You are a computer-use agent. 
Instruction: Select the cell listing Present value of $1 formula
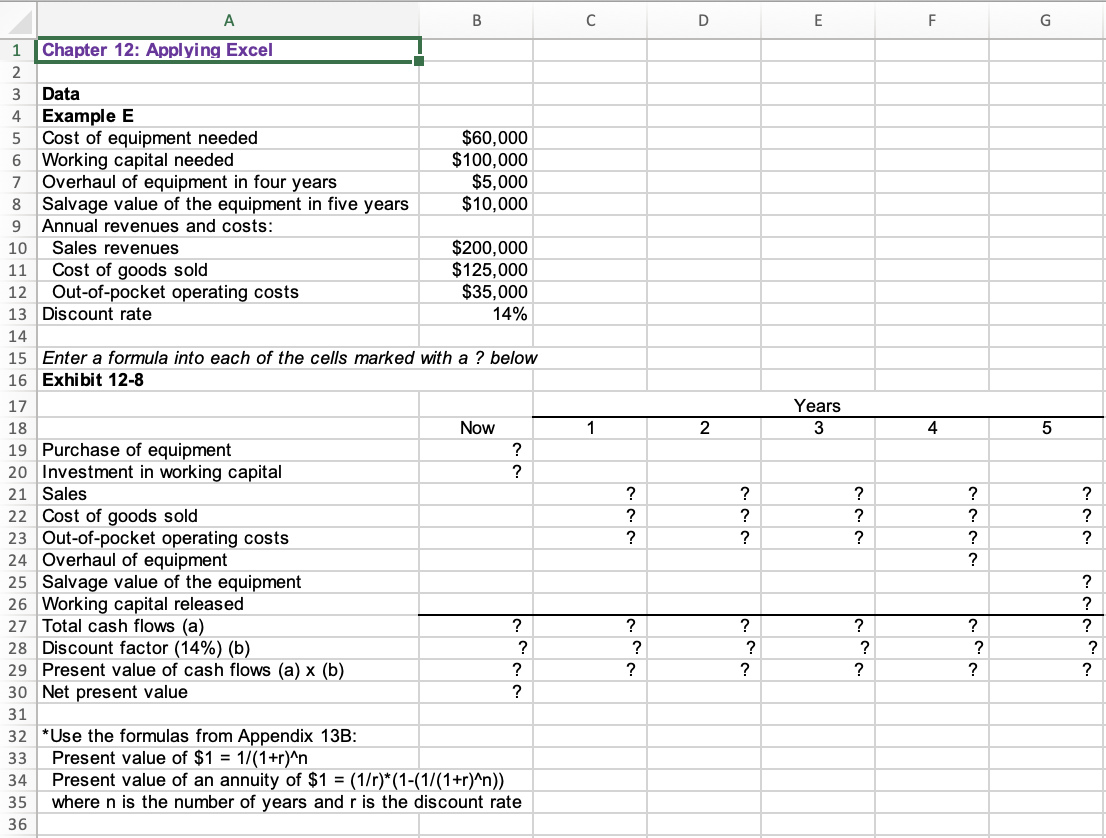[x=228, y=758]
